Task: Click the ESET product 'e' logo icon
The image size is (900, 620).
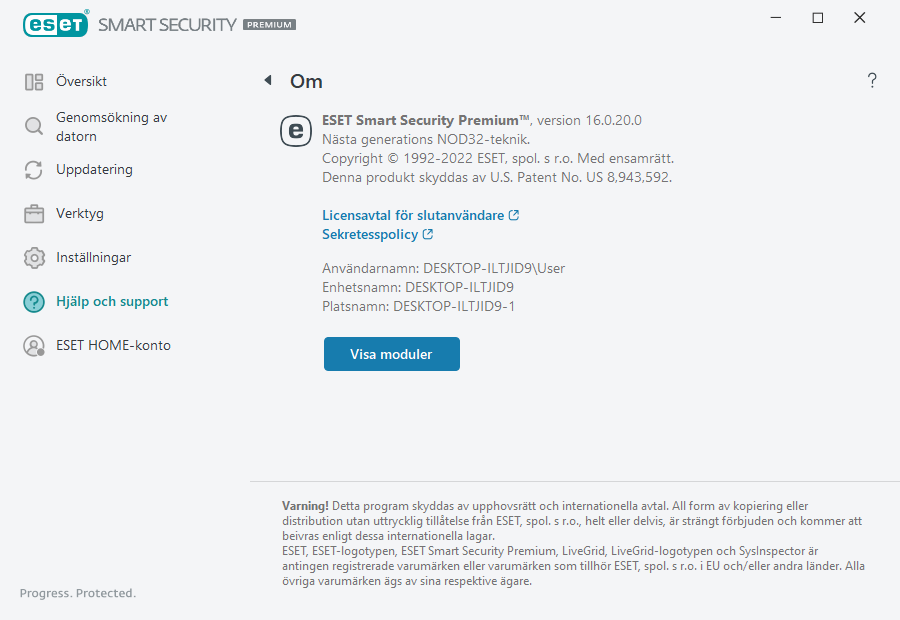Action: 295,130
